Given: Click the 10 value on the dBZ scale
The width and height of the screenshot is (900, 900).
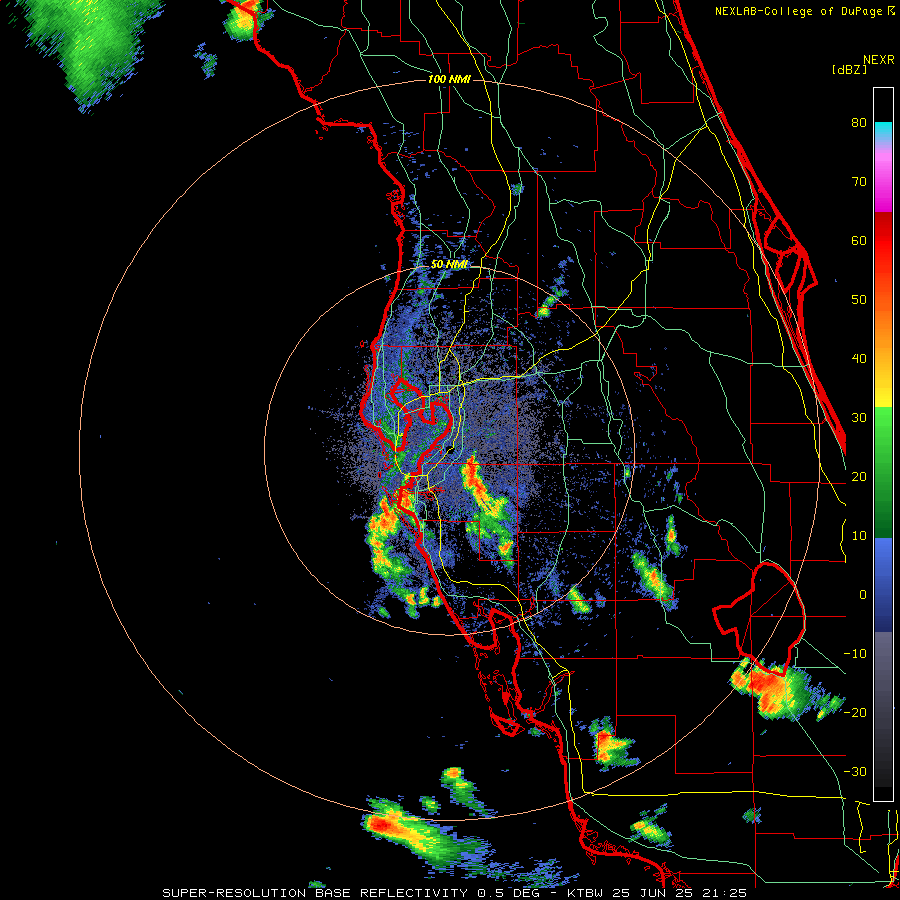Looking at the screenshot, I should 859,536.
